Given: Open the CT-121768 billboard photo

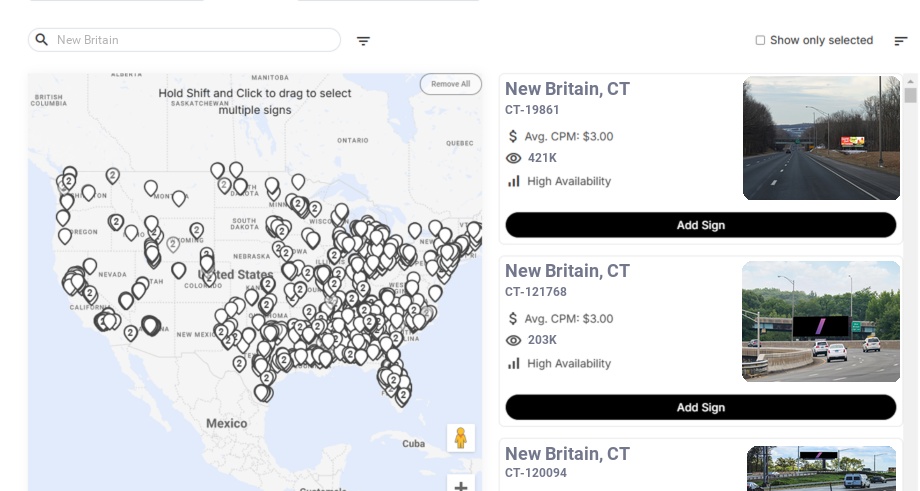Looking at the screenshot, I should [x=821, y=321].
